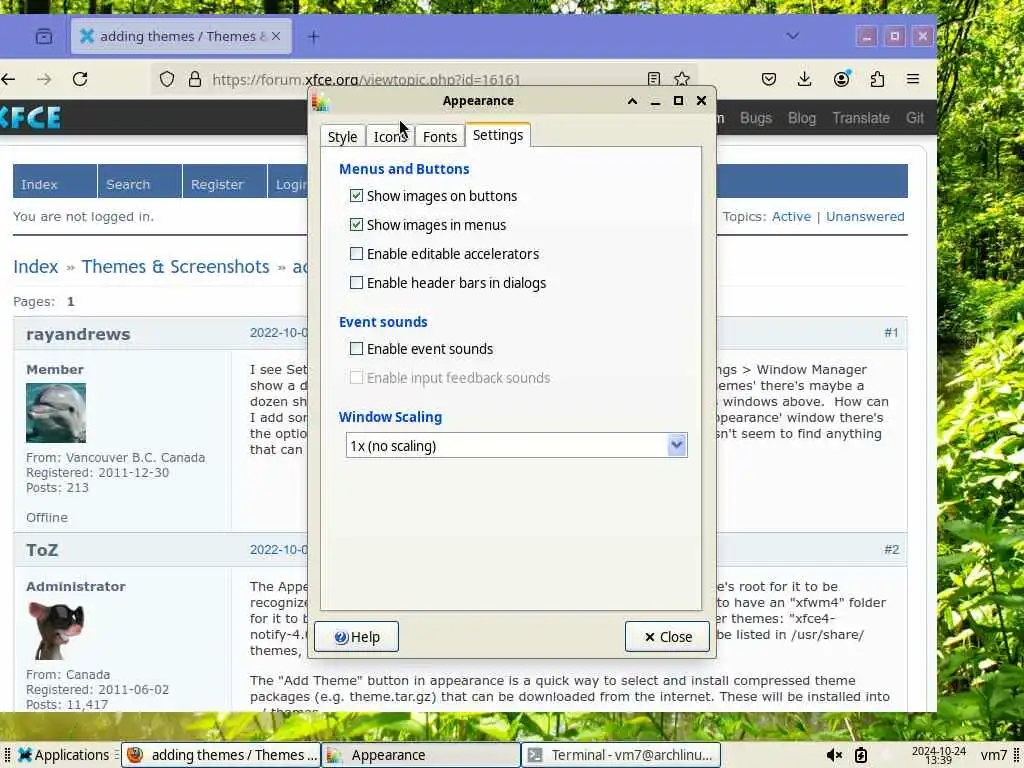Switch to the Style tab
Screen dimensions: 1024x768
(x=342, y=136)
